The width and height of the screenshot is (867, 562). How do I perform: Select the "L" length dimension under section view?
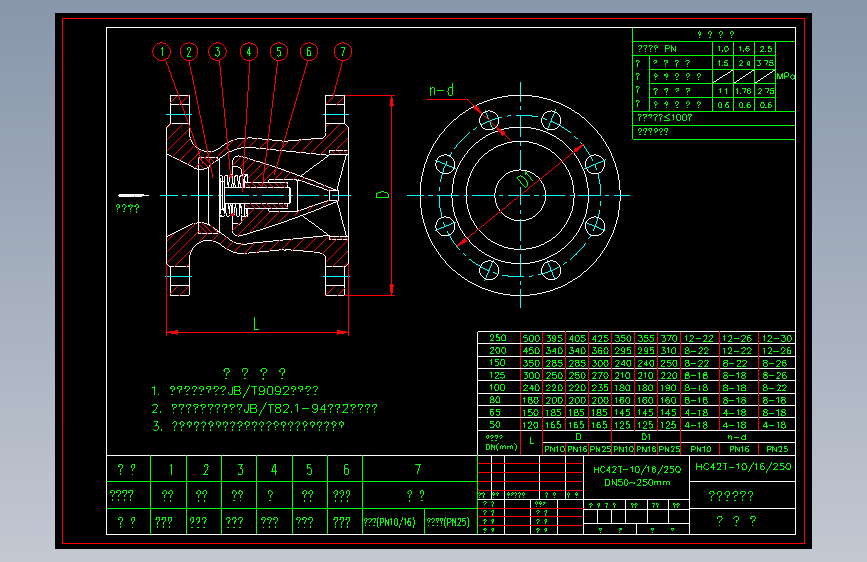click(x=256, y=324)
